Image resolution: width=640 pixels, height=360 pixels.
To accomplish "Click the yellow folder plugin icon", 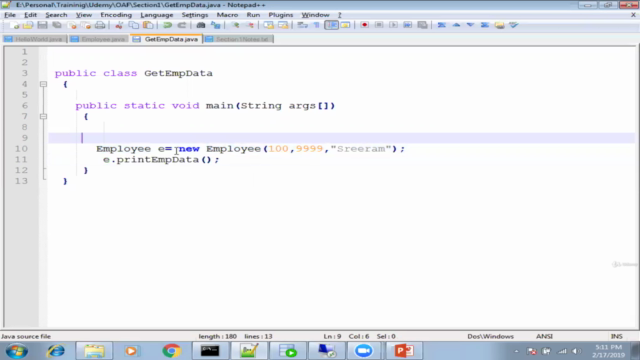I will [499, 25].
